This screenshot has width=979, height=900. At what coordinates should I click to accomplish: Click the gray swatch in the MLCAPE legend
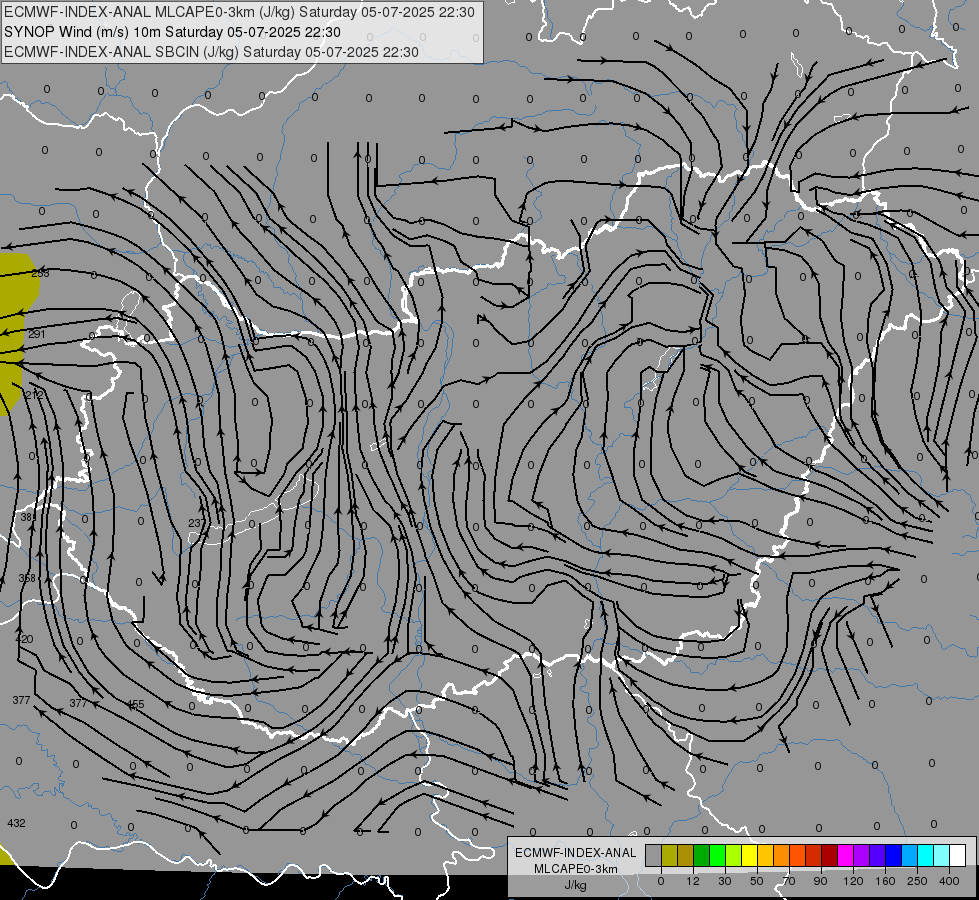(654, 855)
